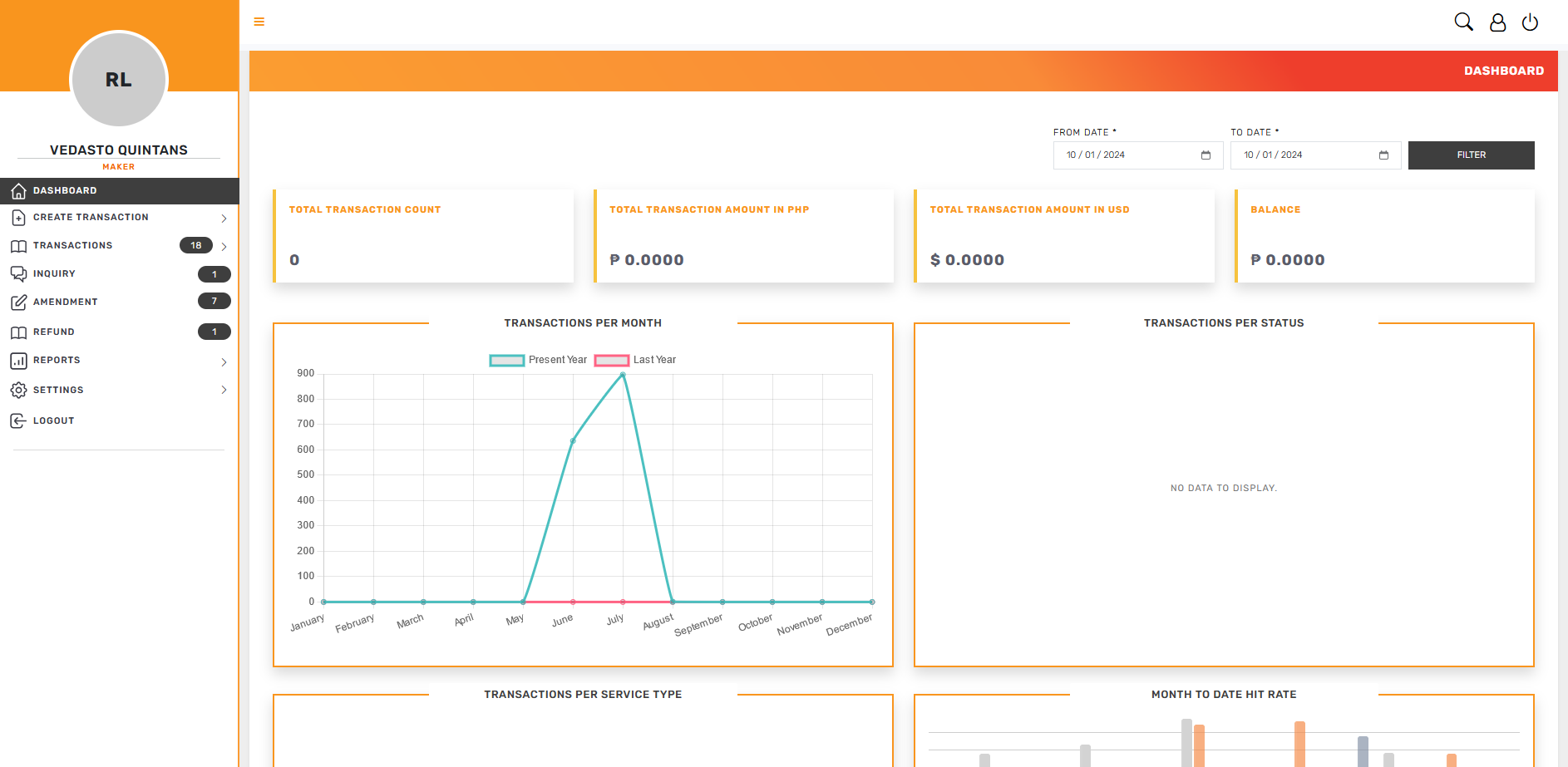Viewport: 1568px width, 767px height.
Task: Open the From Date calendar picker
Action: [1206, 155]
